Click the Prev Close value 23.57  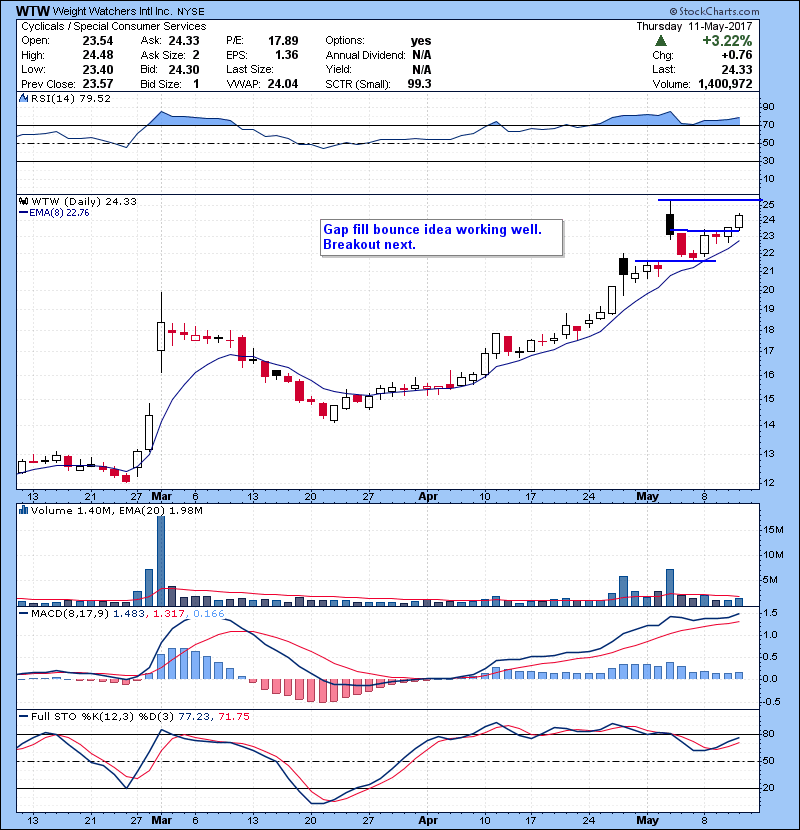[98, 84]
